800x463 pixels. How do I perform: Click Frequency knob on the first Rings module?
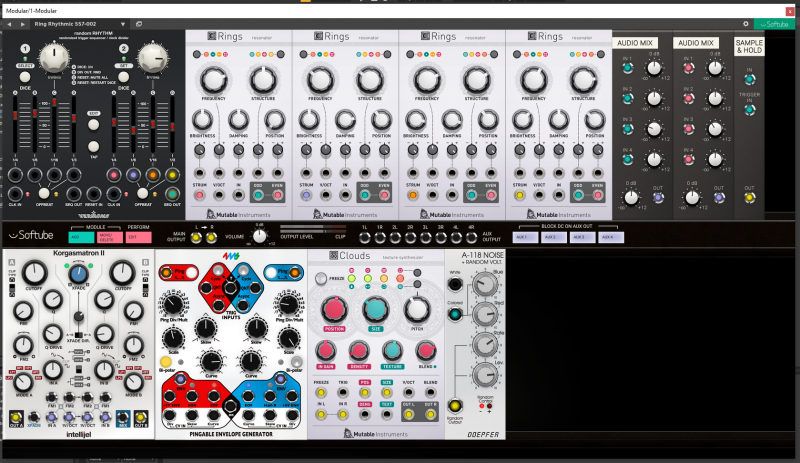[x=213, y=80]
